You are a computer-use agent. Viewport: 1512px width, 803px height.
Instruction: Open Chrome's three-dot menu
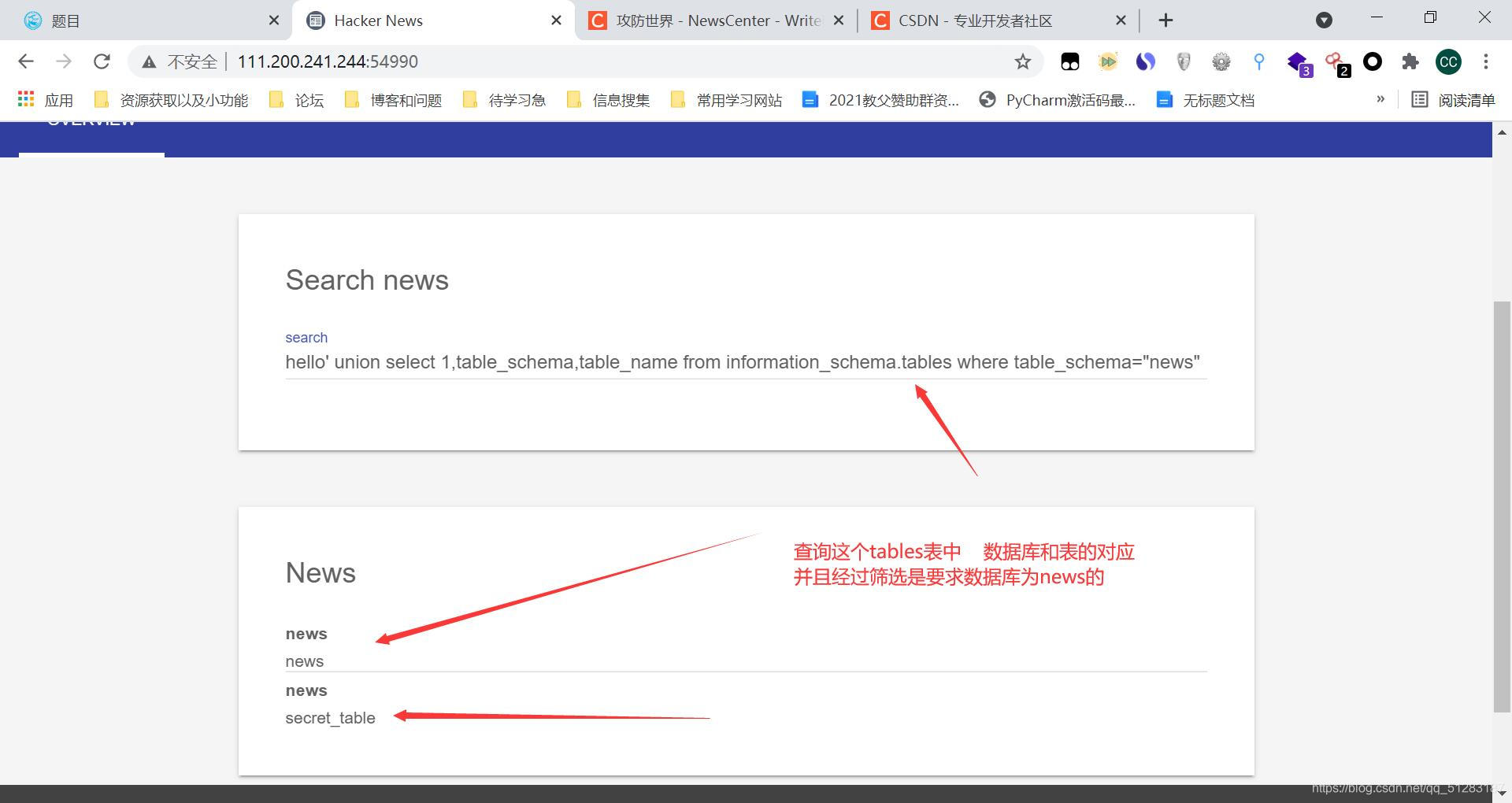coord(1486,61)
